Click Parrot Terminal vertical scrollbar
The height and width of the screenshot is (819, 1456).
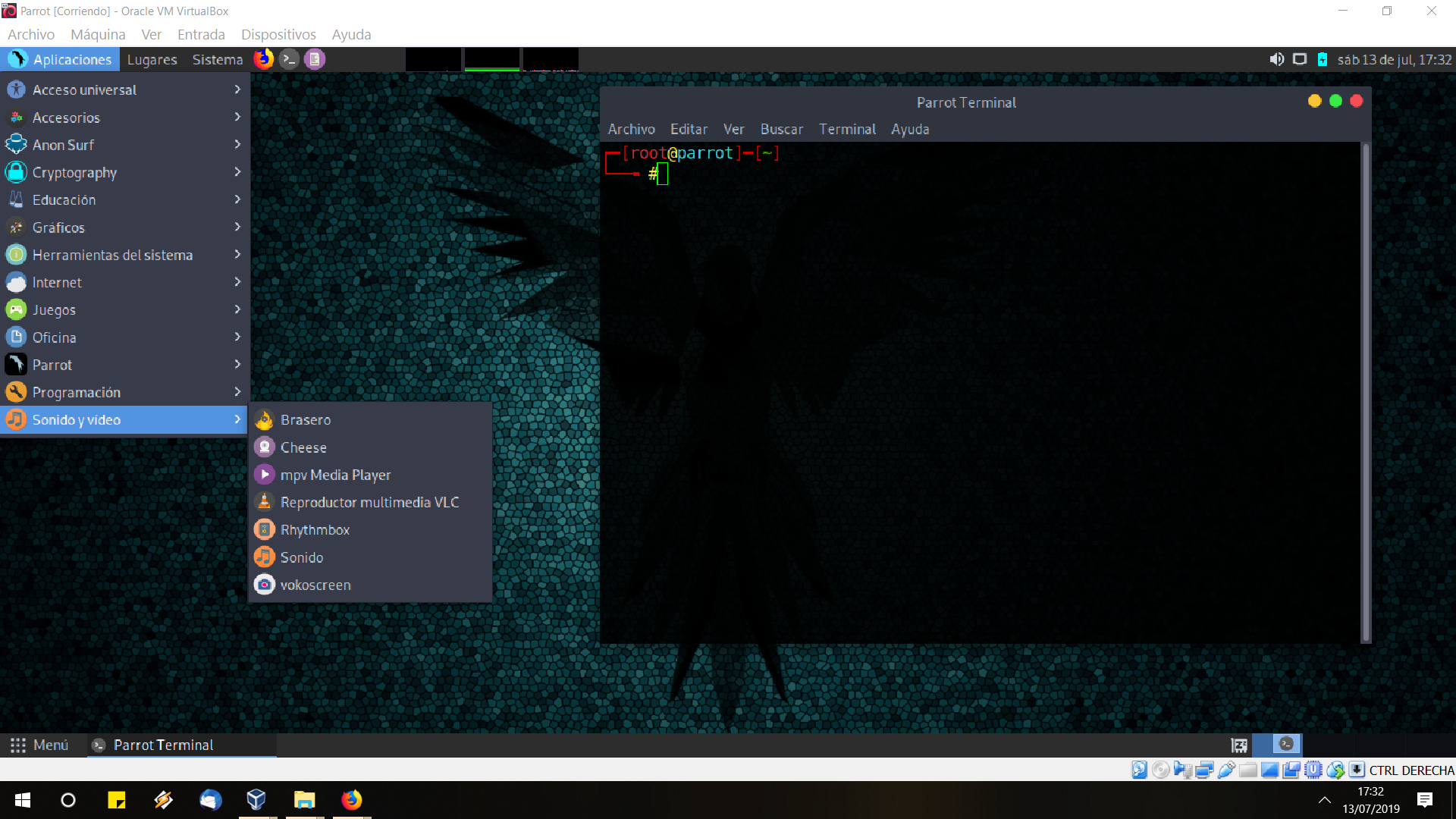[1366, 392]
